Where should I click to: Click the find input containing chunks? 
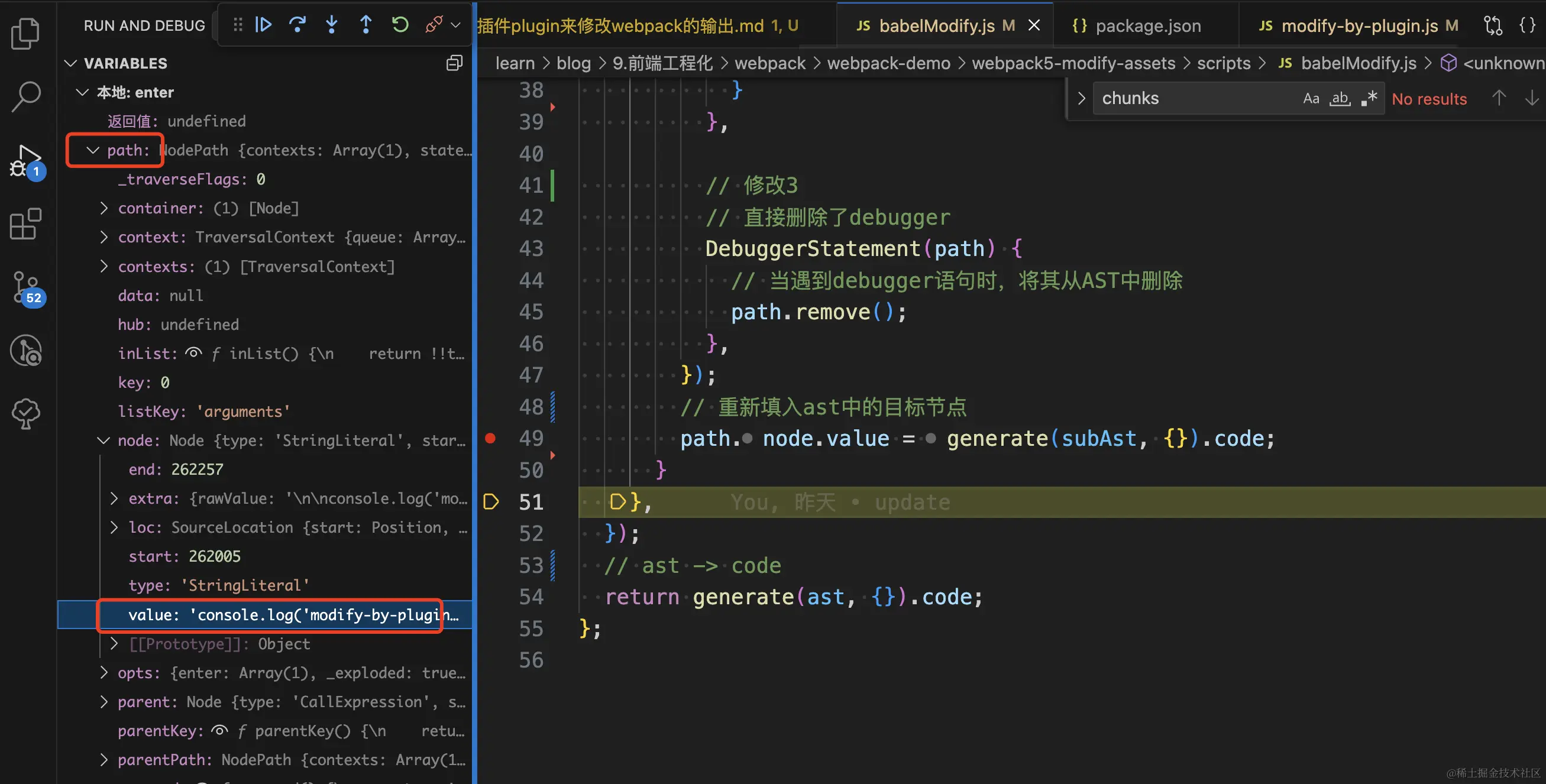pyautogui.click(x=1194, y=98)
